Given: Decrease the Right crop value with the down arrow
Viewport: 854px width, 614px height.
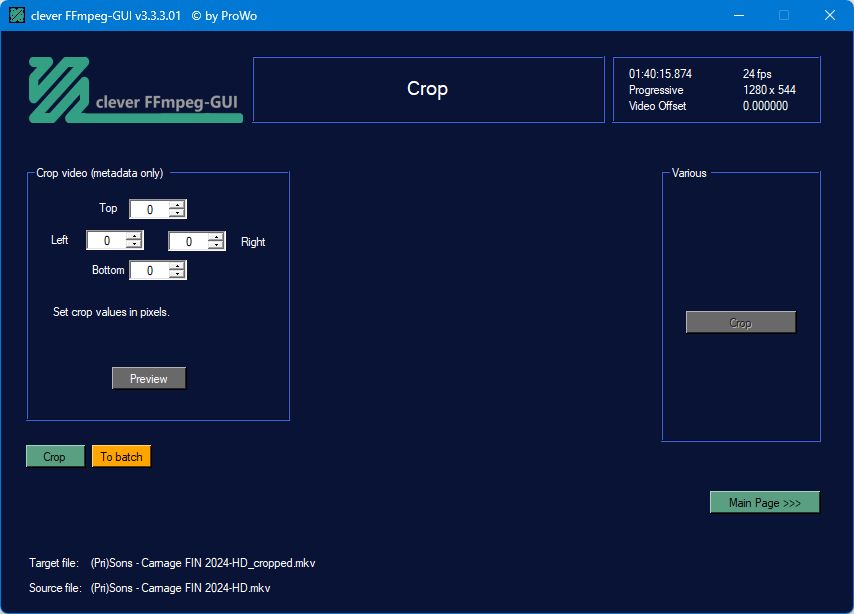Looking at the screenshot, I should (x=216, y=246).
